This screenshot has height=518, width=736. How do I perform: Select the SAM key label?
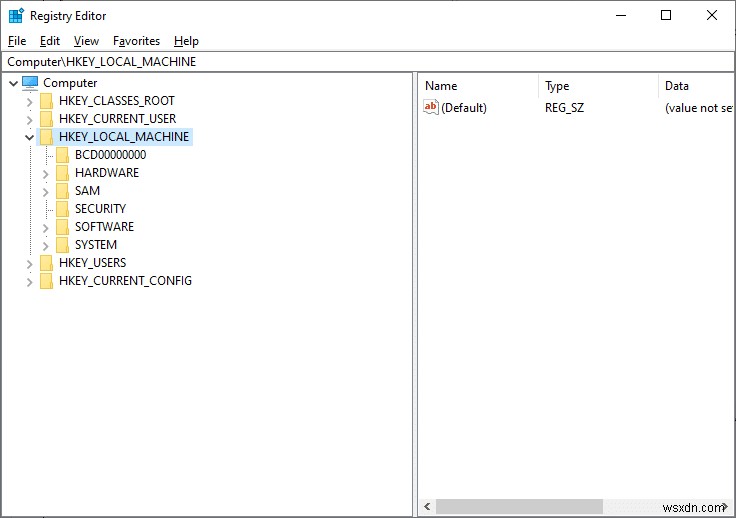[x=87, y=191]
